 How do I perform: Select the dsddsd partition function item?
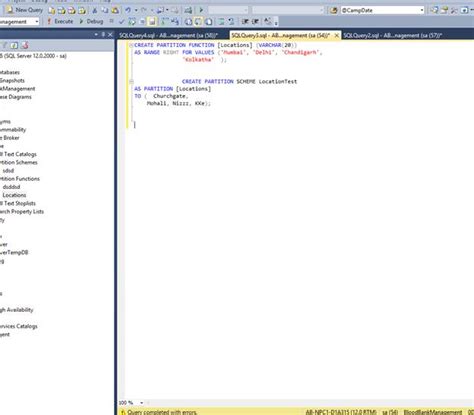pos(11,187)
